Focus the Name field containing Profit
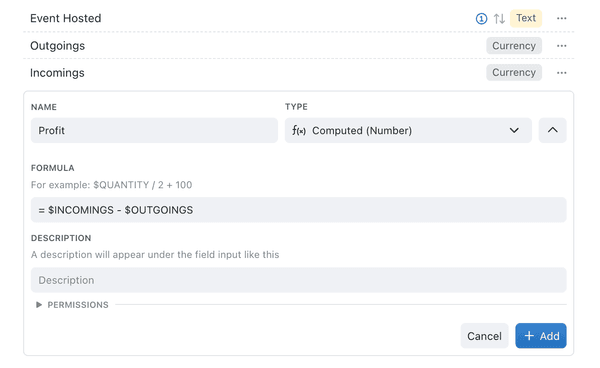Screen dimensions: 600x368 (x=154, y=130)
